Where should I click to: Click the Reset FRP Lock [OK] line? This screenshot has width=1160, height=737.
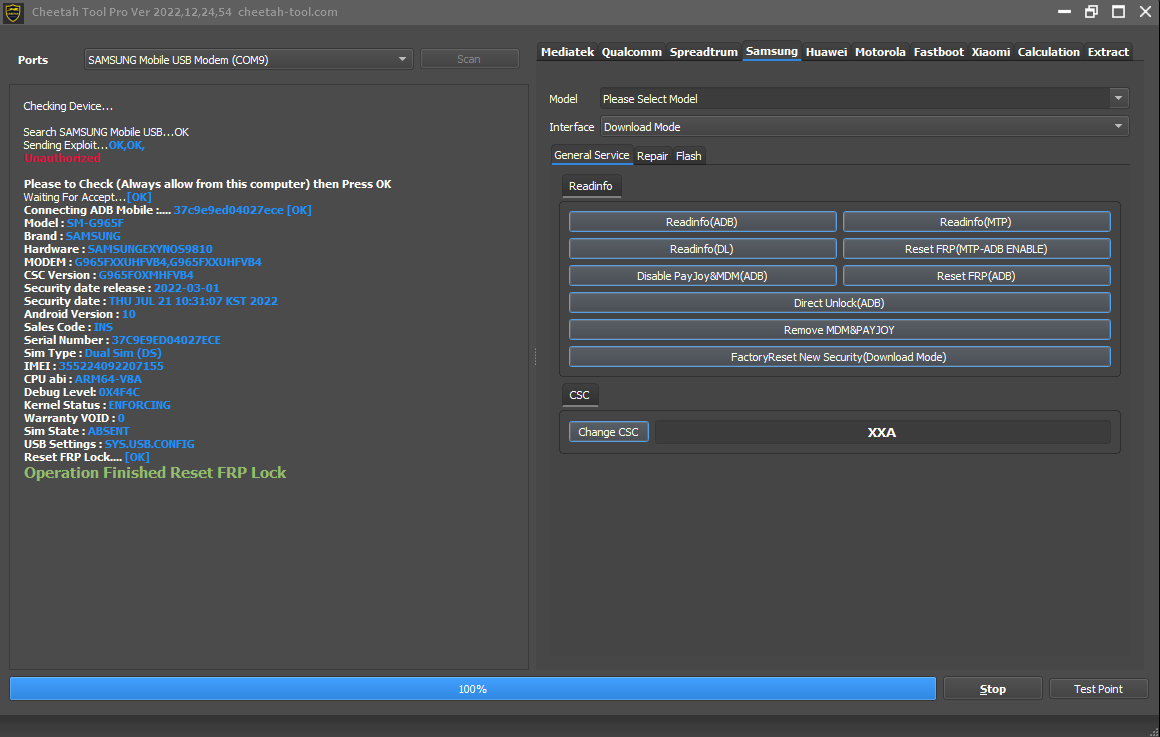87,457
